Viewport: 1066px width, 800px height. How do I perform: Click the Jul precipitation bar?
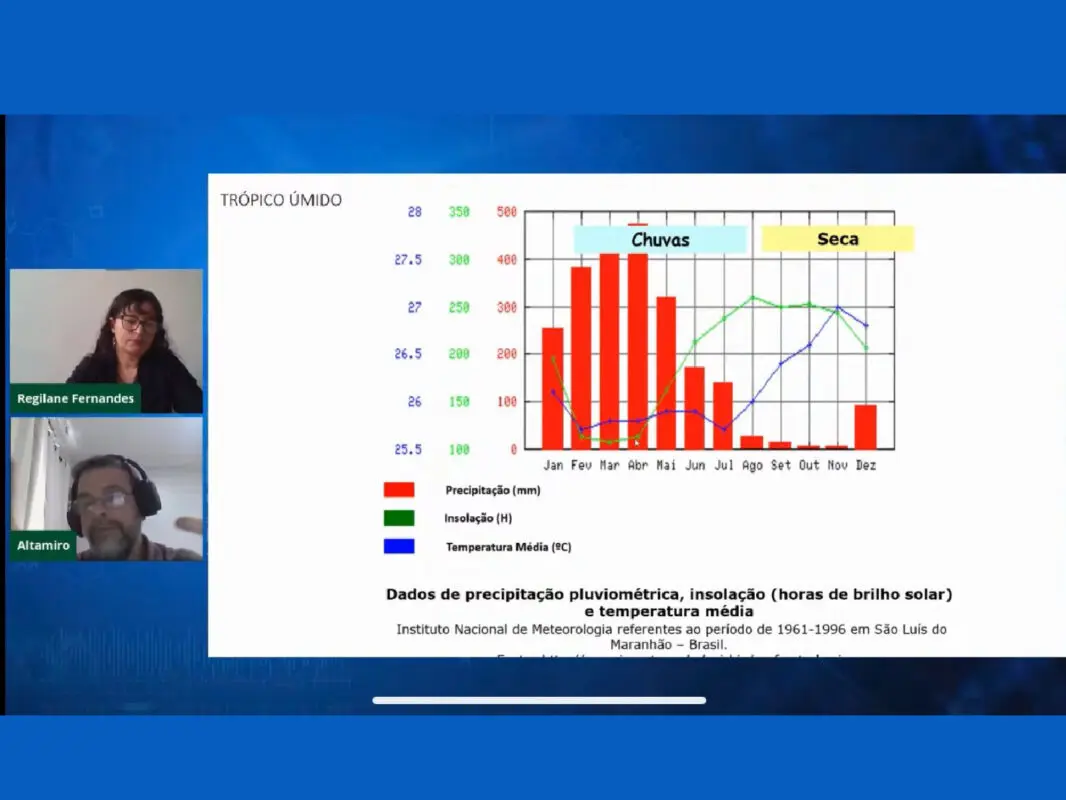tap(723, 415)
